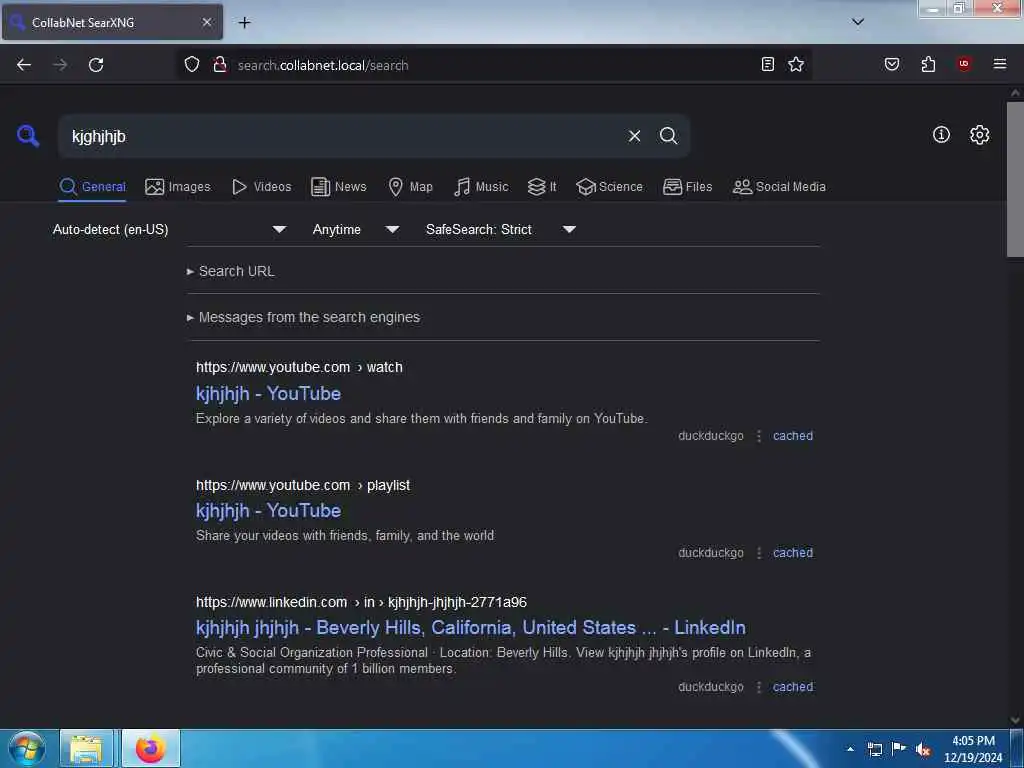This screenshot has width=1024, height=768.
Task: Open Action Center flag icon
Action: click(899, 748)
